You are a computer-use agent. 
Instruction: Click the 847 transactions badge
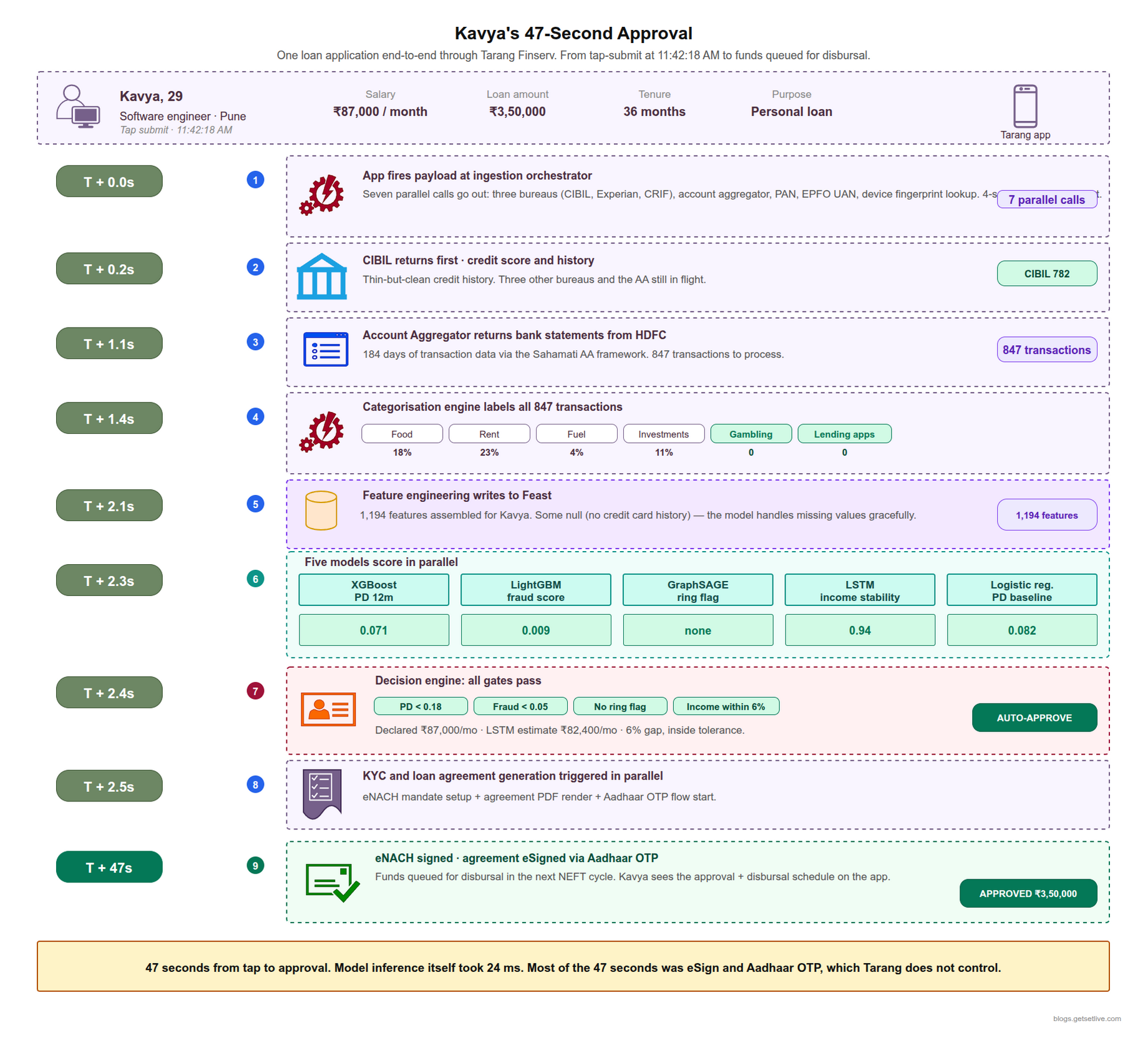point(1047,350)
